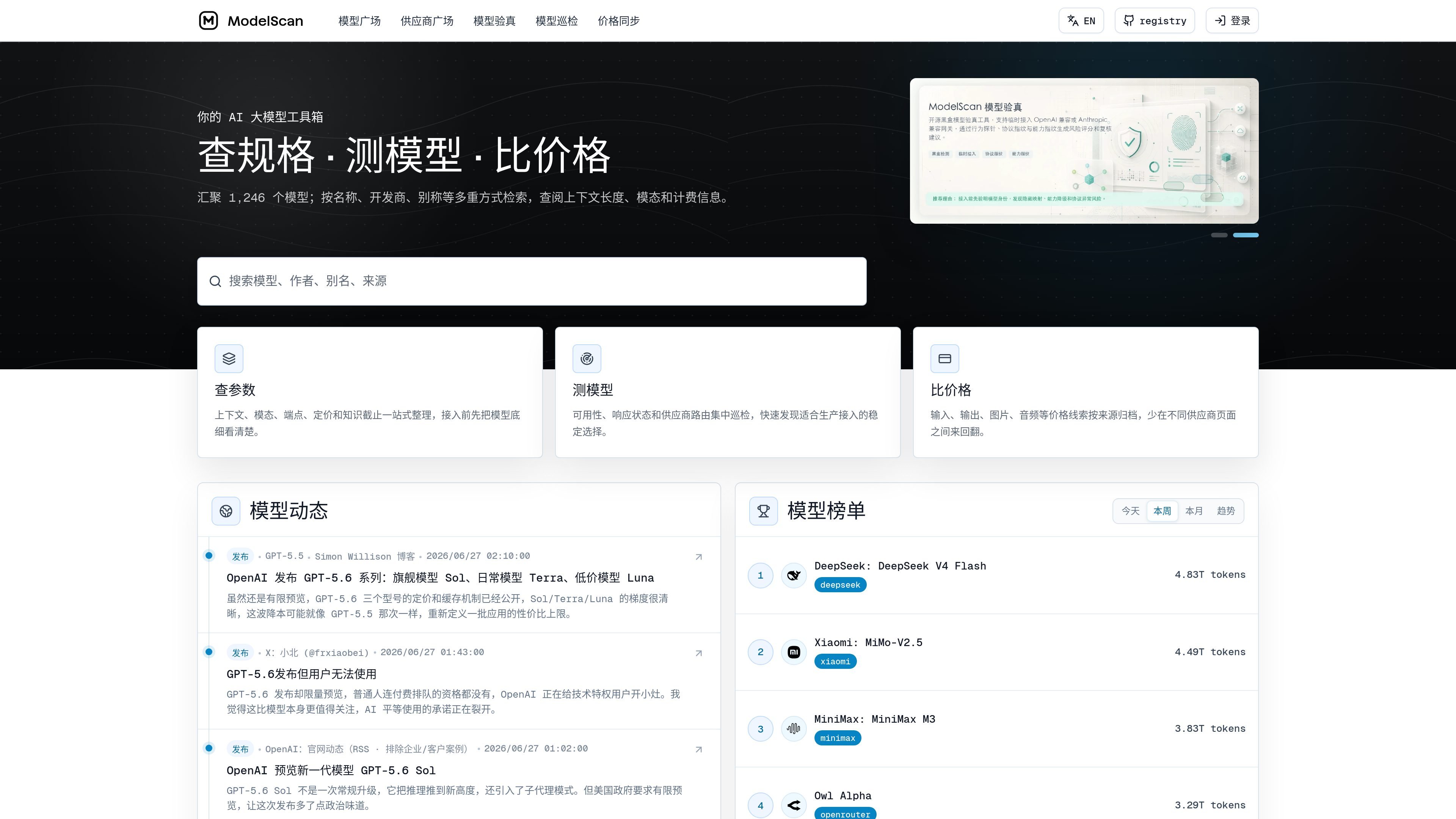Image resolution: width=1456 pixels, height=819 pixels.
Task: Click the radar icon on the 测模型 card
Action: (x=587, y=358)
